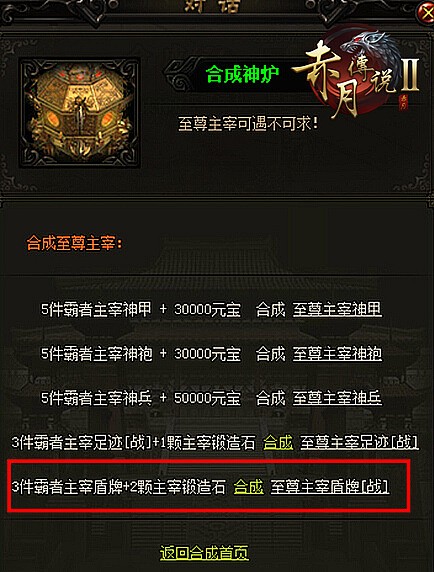Click the 5件霸者主宰神袍 requirement text

click(96, 354)
